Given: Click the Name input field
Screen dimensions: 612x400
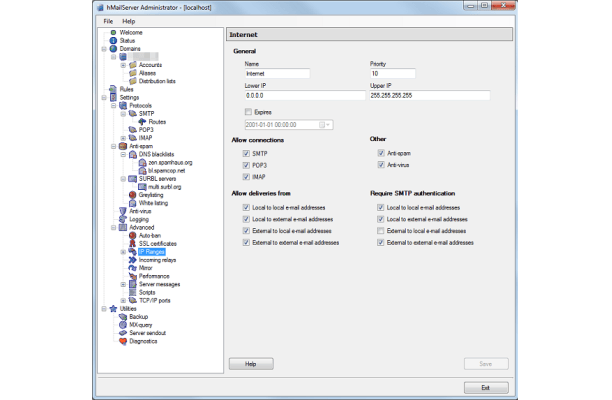Looking at the screenshot, I should (x=277, y=73).
